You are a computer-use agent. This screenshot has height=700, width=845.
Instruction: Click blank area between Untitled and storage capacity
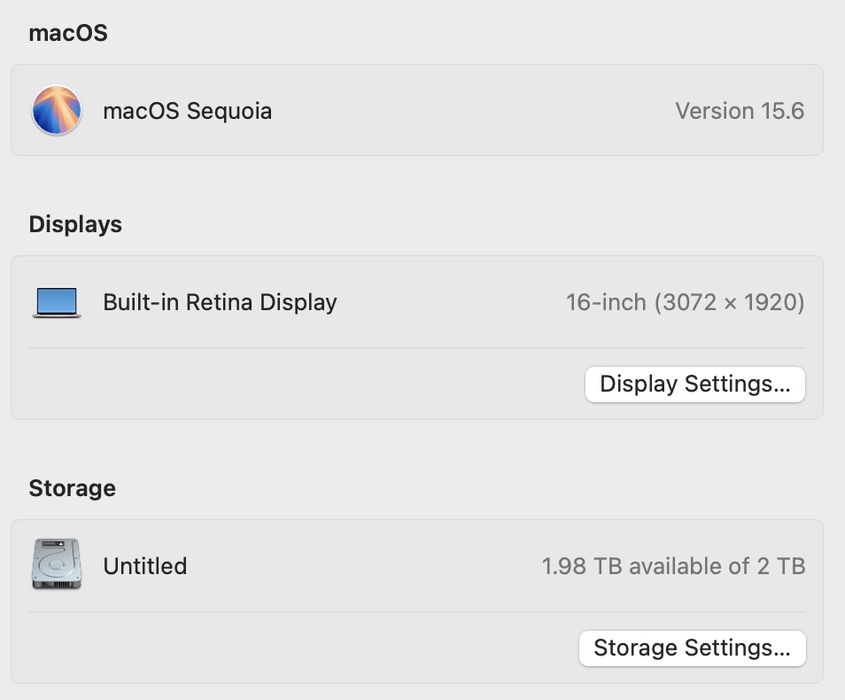[x=360, y=566]
